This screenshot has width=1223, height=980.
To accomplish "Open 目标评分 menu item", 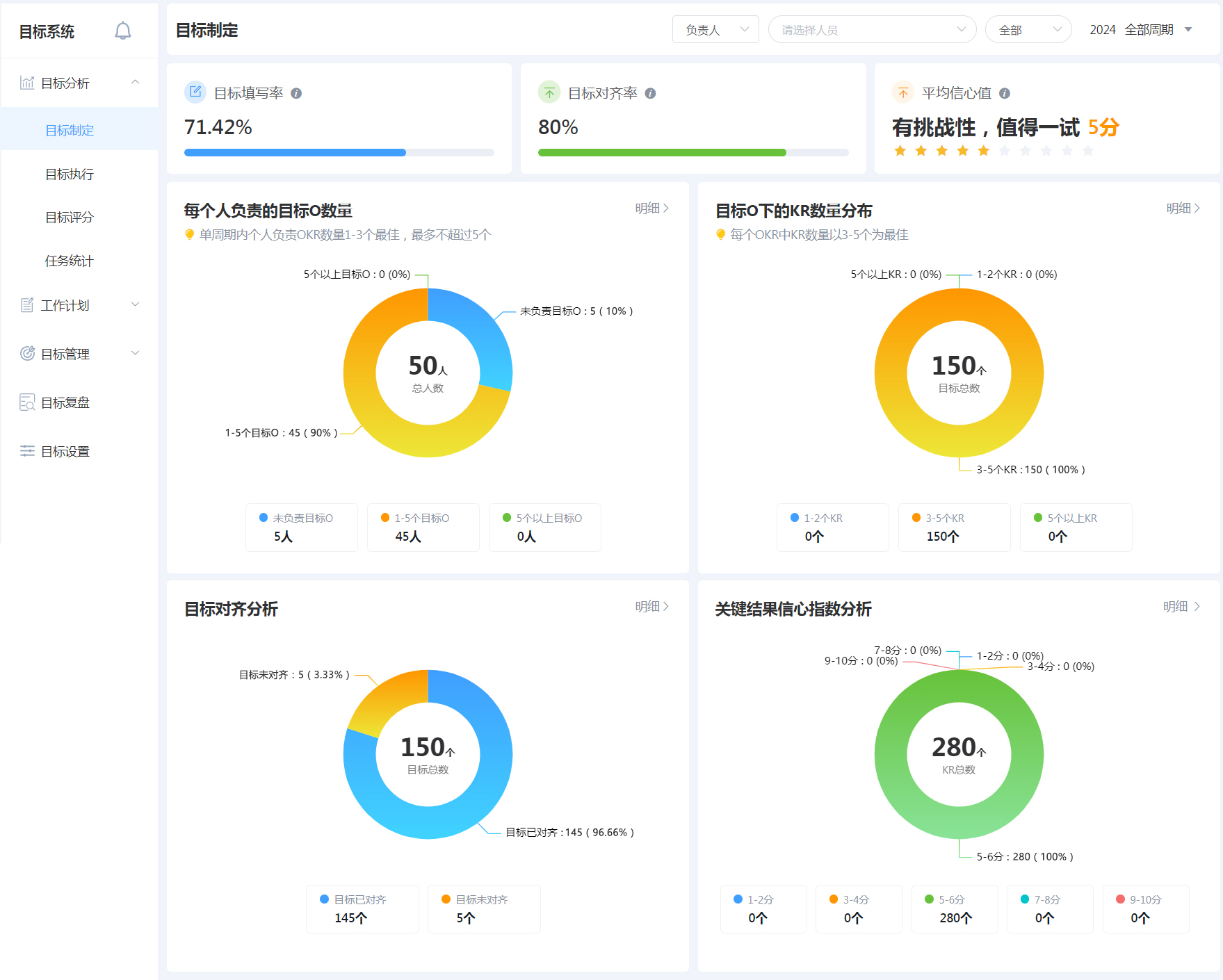I will (70, 218).
